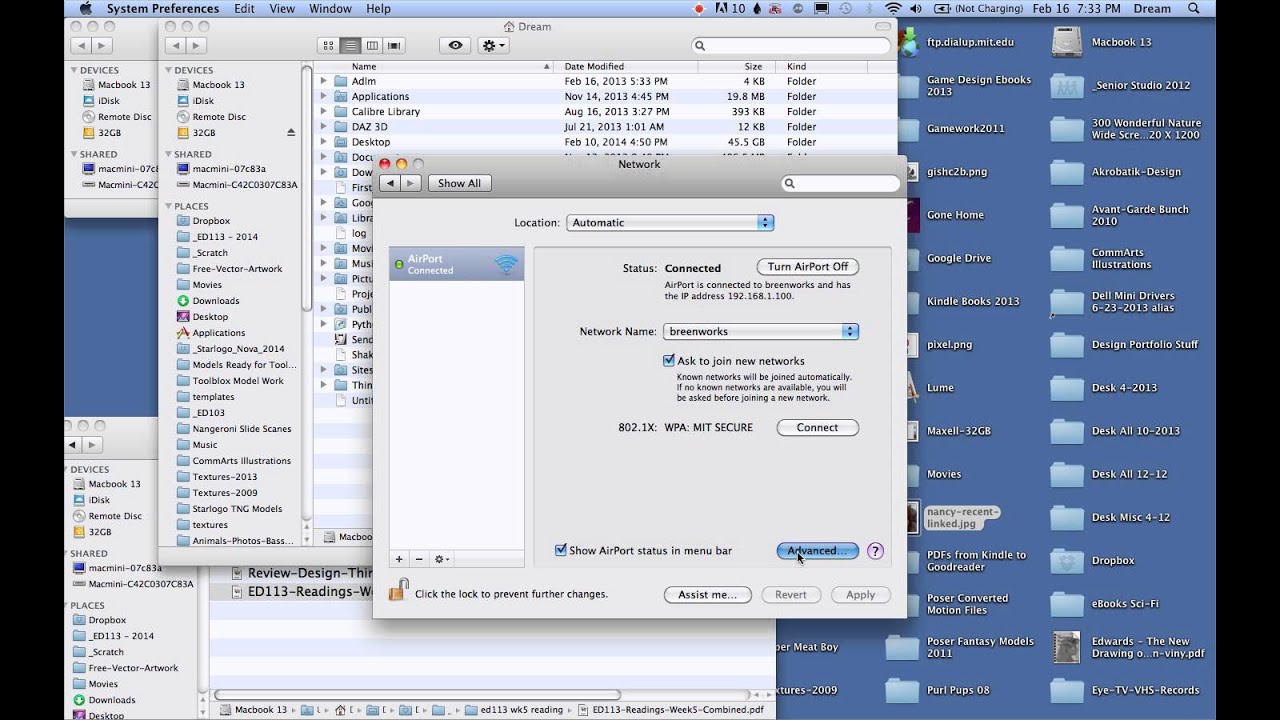Open the Network Name dropdown

point(761,331)
